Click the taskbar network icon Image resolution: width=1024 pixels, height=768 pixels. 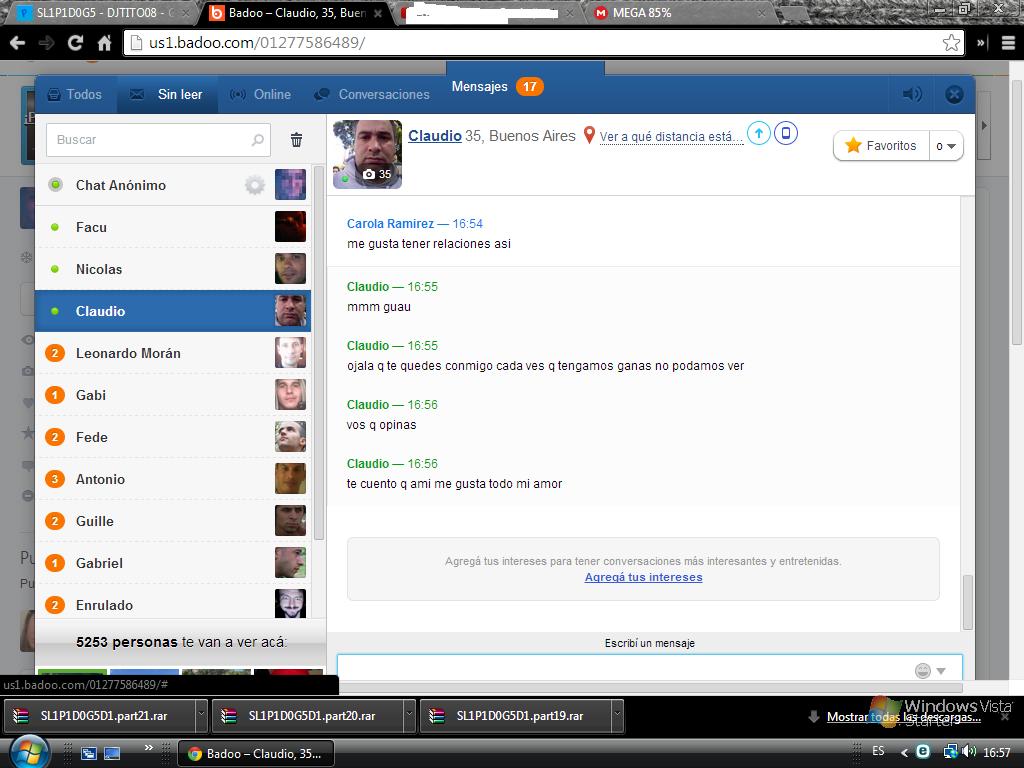click(x=950, y=752)
